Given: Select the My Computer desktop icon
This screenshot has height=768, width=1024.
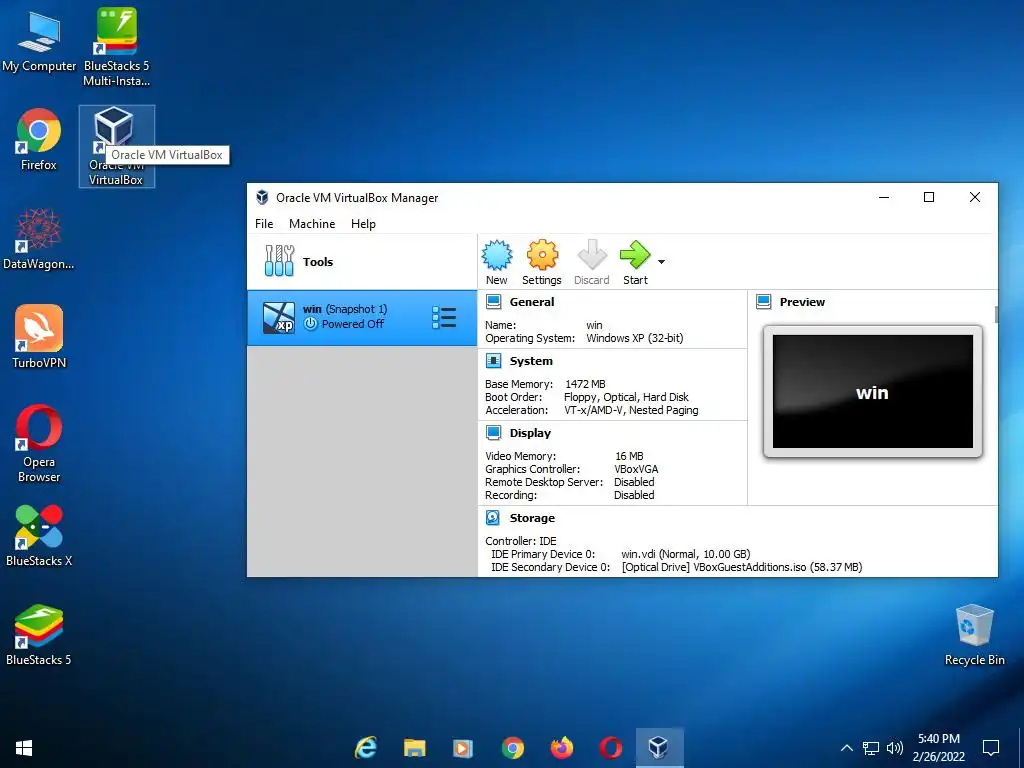Looking at the screenshot, I should pyautogui.click(x=39, y=41).
